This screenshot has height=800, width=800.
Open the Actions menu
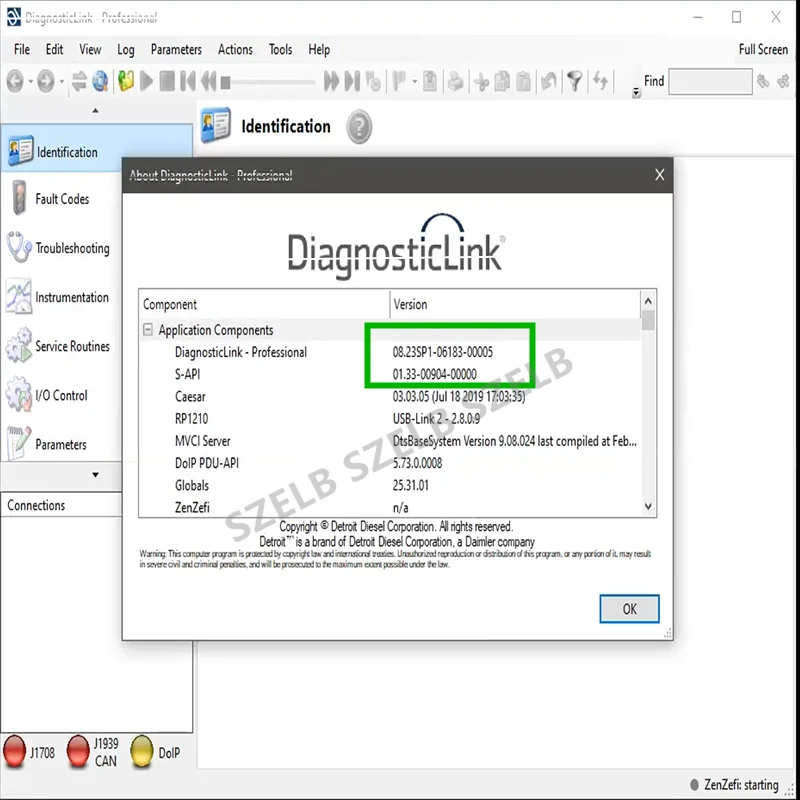pos(235,49)
